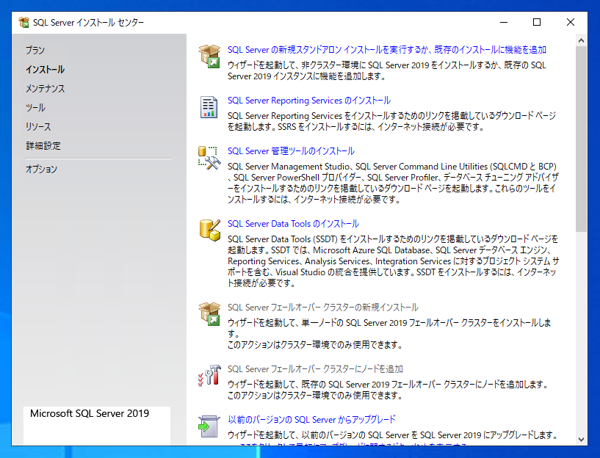Open the メンテナンス section
This screenshot has height=458, width=600.
[45, 88]
